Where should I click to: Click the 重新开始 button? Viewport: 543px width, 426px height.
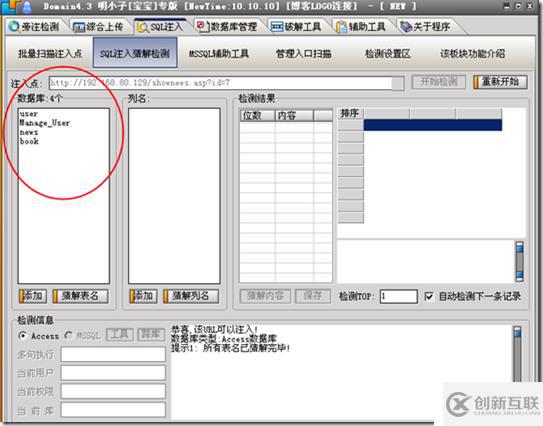click(x=500, y=82)
